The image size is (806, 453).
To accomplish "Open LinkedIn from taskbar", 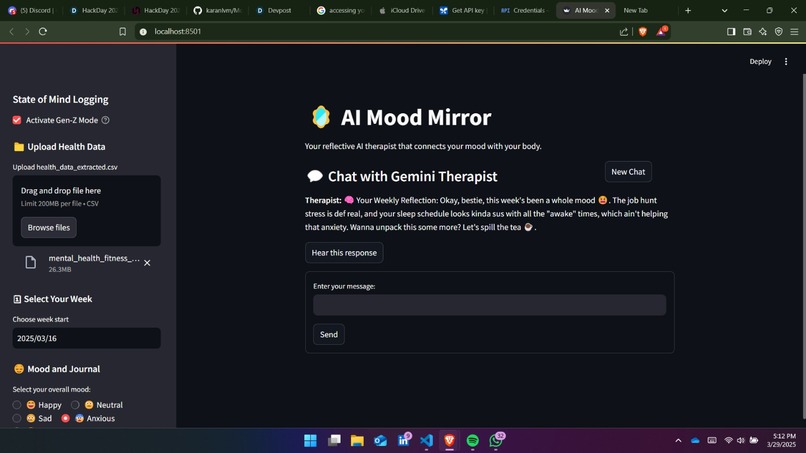I will pos(404,441).
